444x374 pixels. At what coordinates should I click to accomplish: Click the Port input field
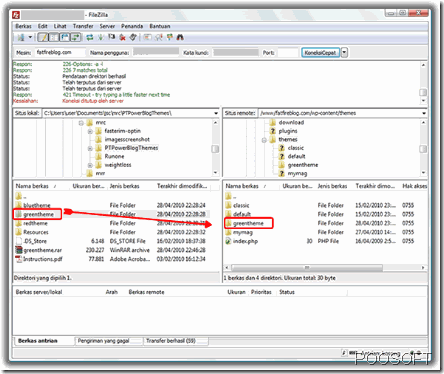click(288, 52)
